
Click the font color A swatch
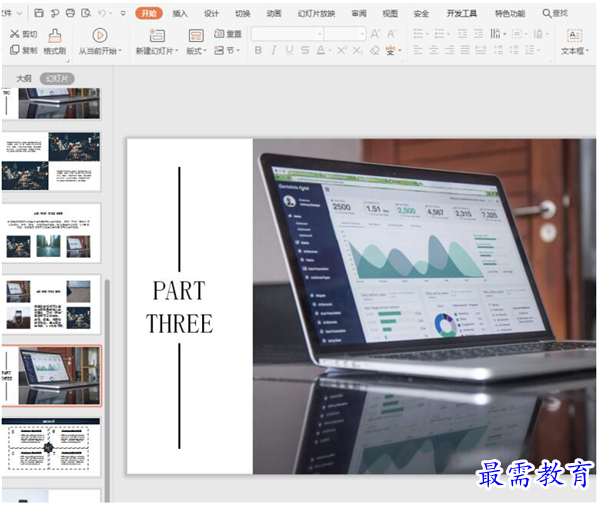tap(321, 50)
